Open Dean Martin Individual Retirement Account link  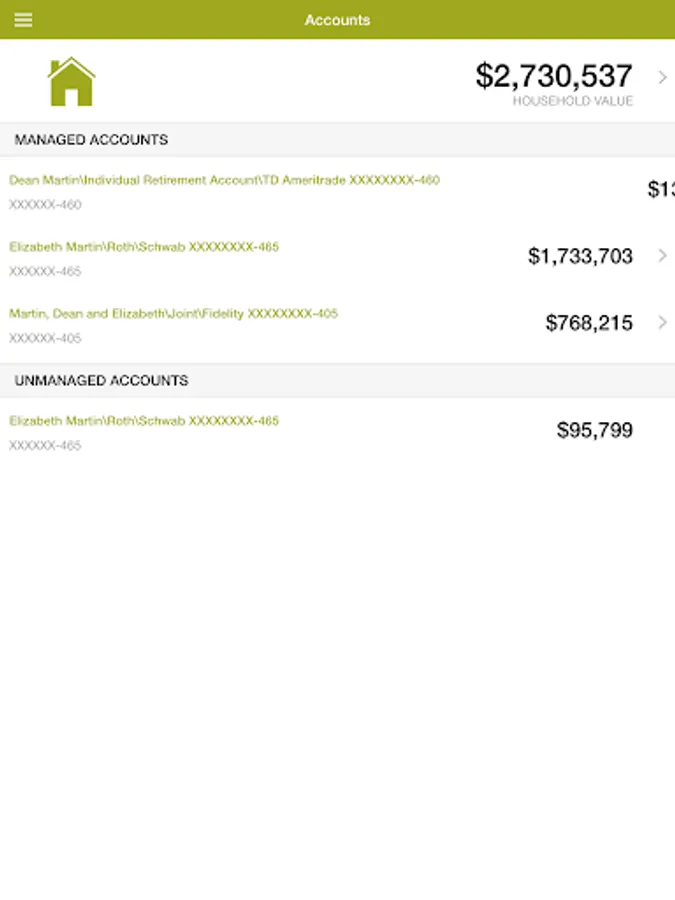(x=224, y=180)
